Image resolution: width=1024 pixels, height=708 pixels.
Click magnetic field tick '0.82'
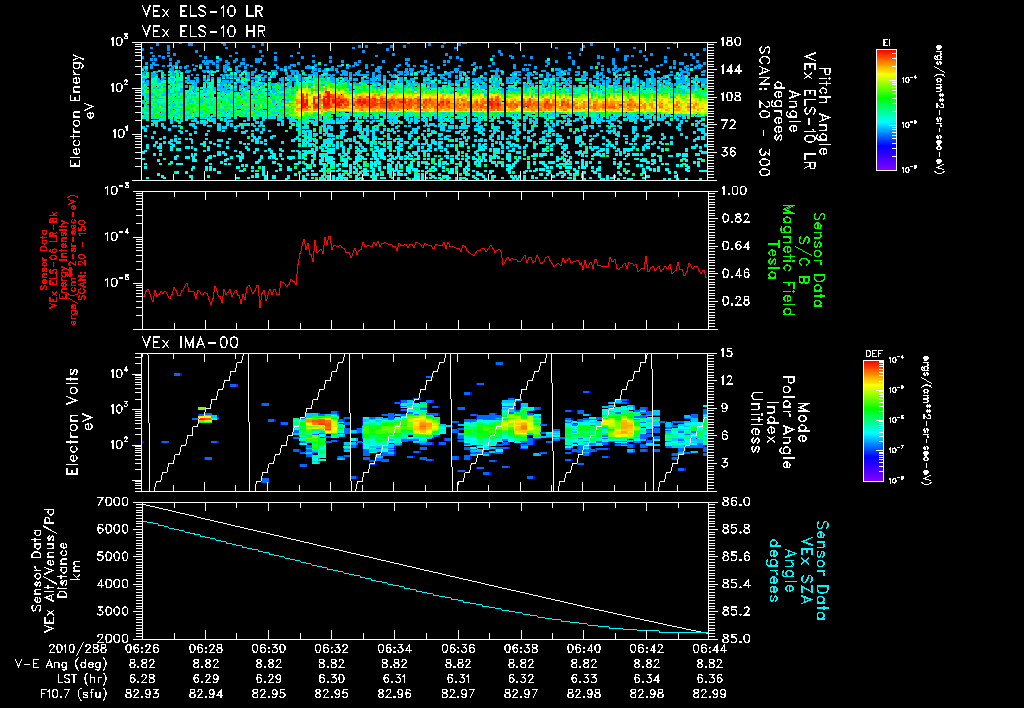(736, 218)
